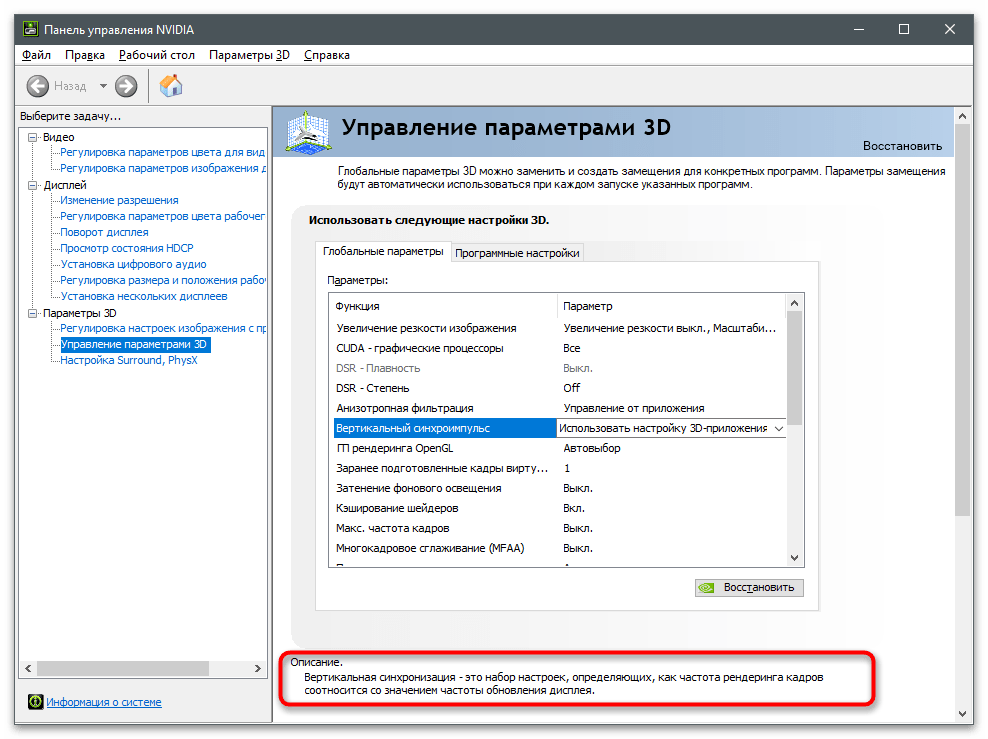Open Установка нескольких дисплеев task

144,296
